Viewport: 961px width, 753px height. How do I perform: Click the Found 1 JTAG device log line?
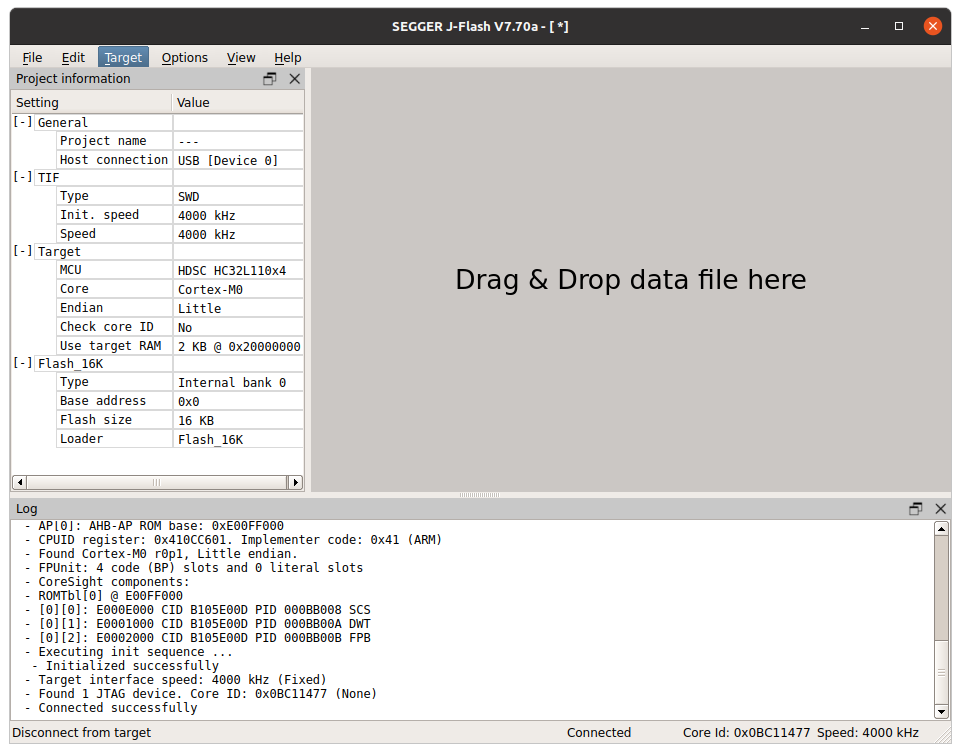point(200,694)
